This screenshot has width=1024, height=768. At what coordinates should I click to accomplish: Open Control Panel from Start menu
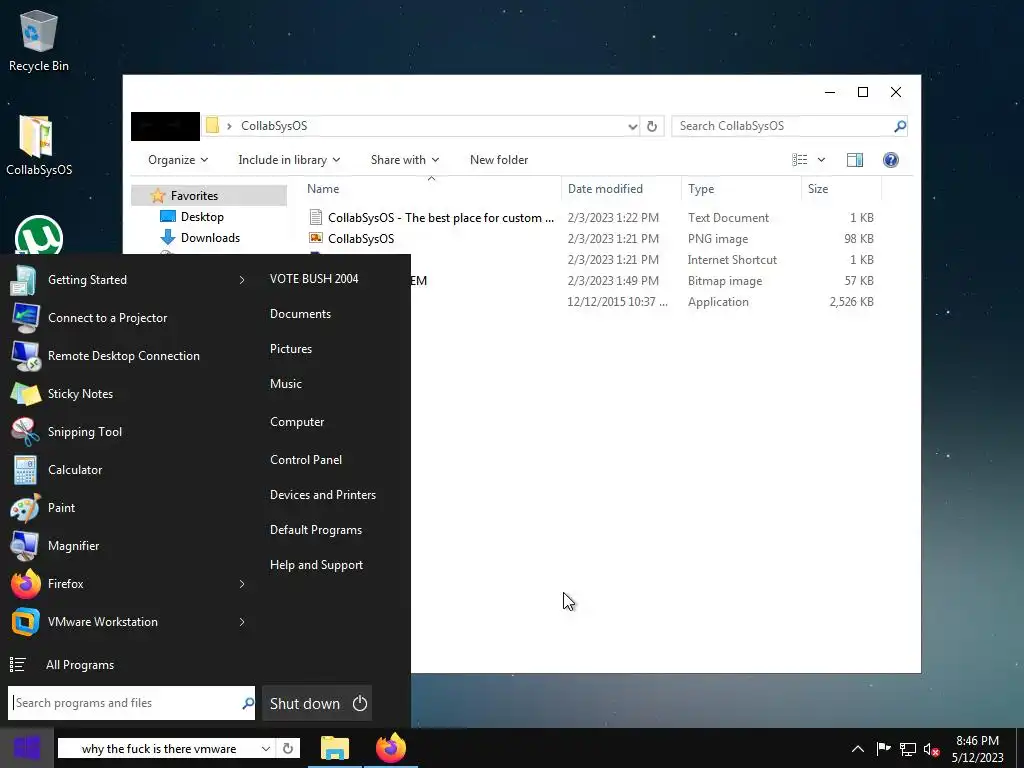pos(306,460)
